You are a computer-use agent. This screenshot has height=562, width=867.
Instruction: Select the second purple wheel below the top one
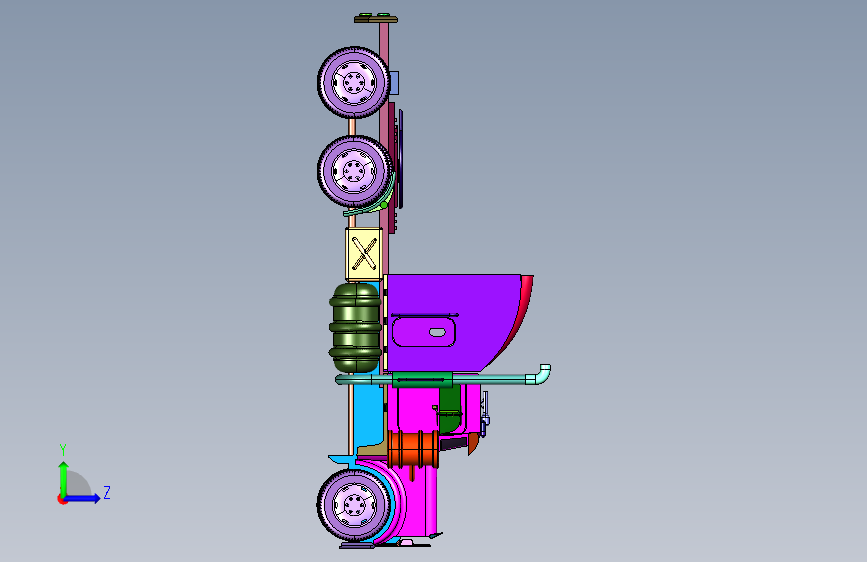point(354,171)
